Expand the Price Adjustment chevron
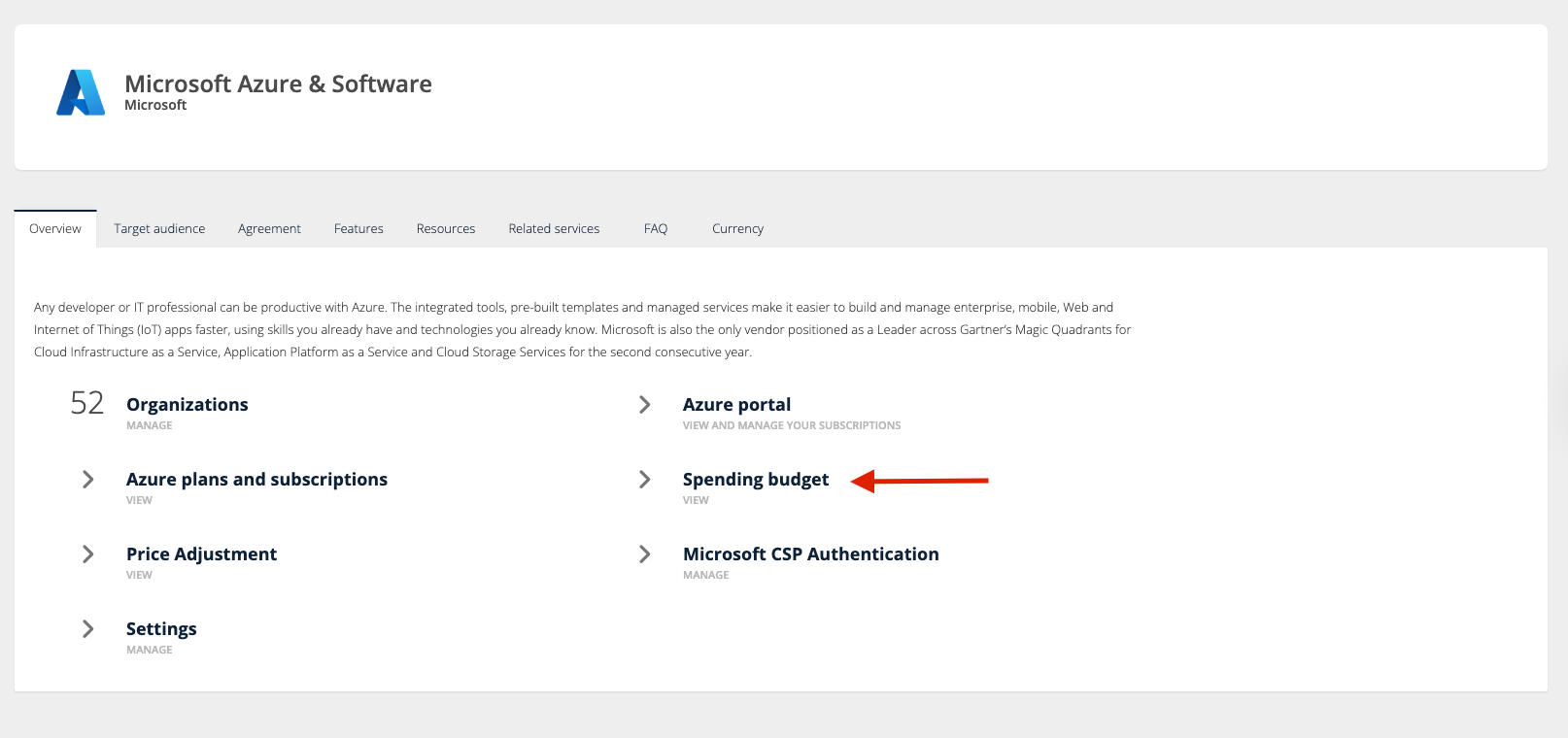 coord(88,553)
